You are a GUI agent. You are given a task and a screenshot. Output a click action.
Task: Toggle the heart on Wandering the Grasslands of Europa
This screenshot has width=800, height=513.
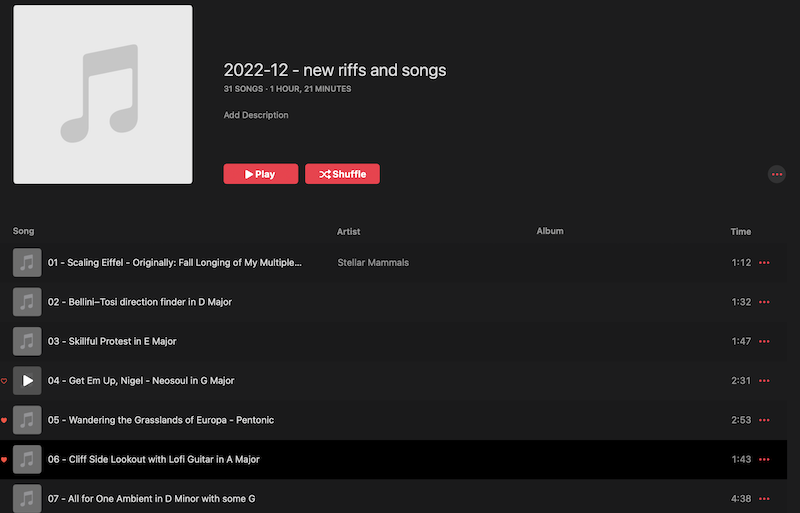(x=4, y=420)
